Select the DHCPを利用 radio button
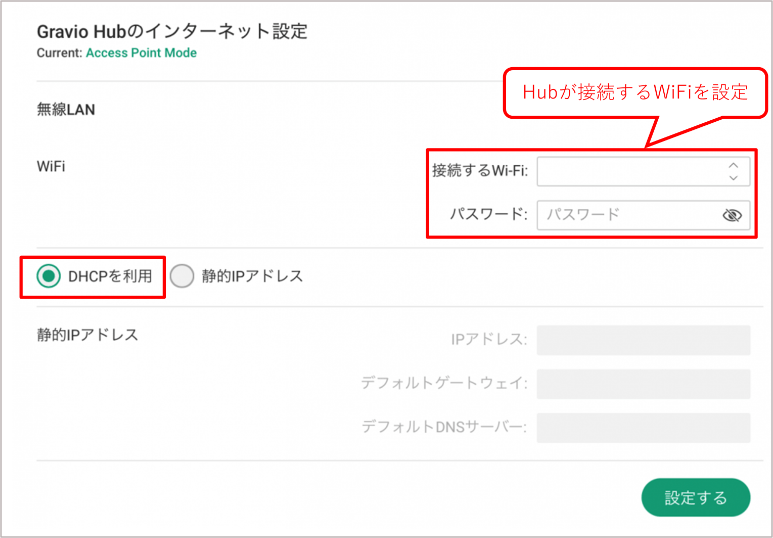This screenshot has width=773, height=538. [48, 276]
